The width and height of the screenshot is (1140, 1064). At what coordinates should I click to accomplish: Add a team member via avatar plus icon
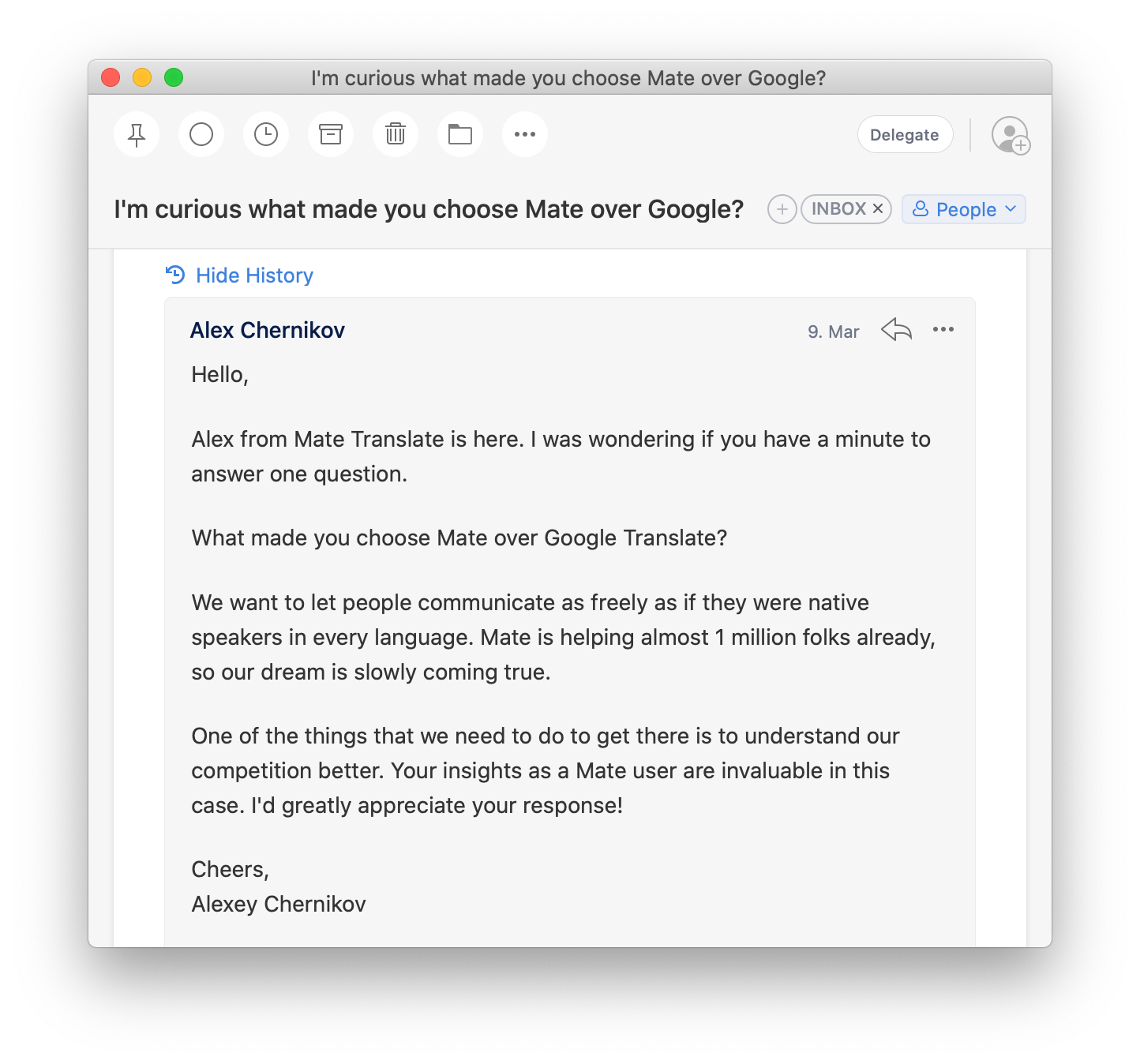click(x=1011, y=135)
